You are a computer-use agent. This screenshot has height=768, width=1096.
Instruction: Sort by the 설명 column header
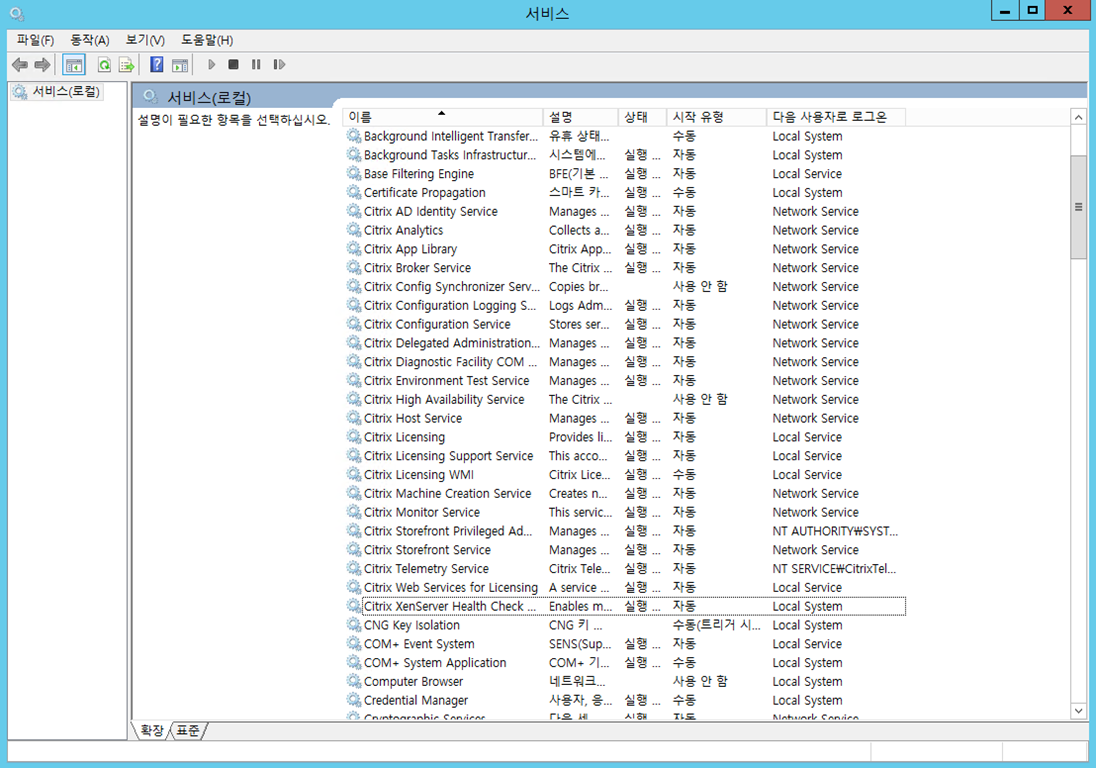click(x=580, y=117)
